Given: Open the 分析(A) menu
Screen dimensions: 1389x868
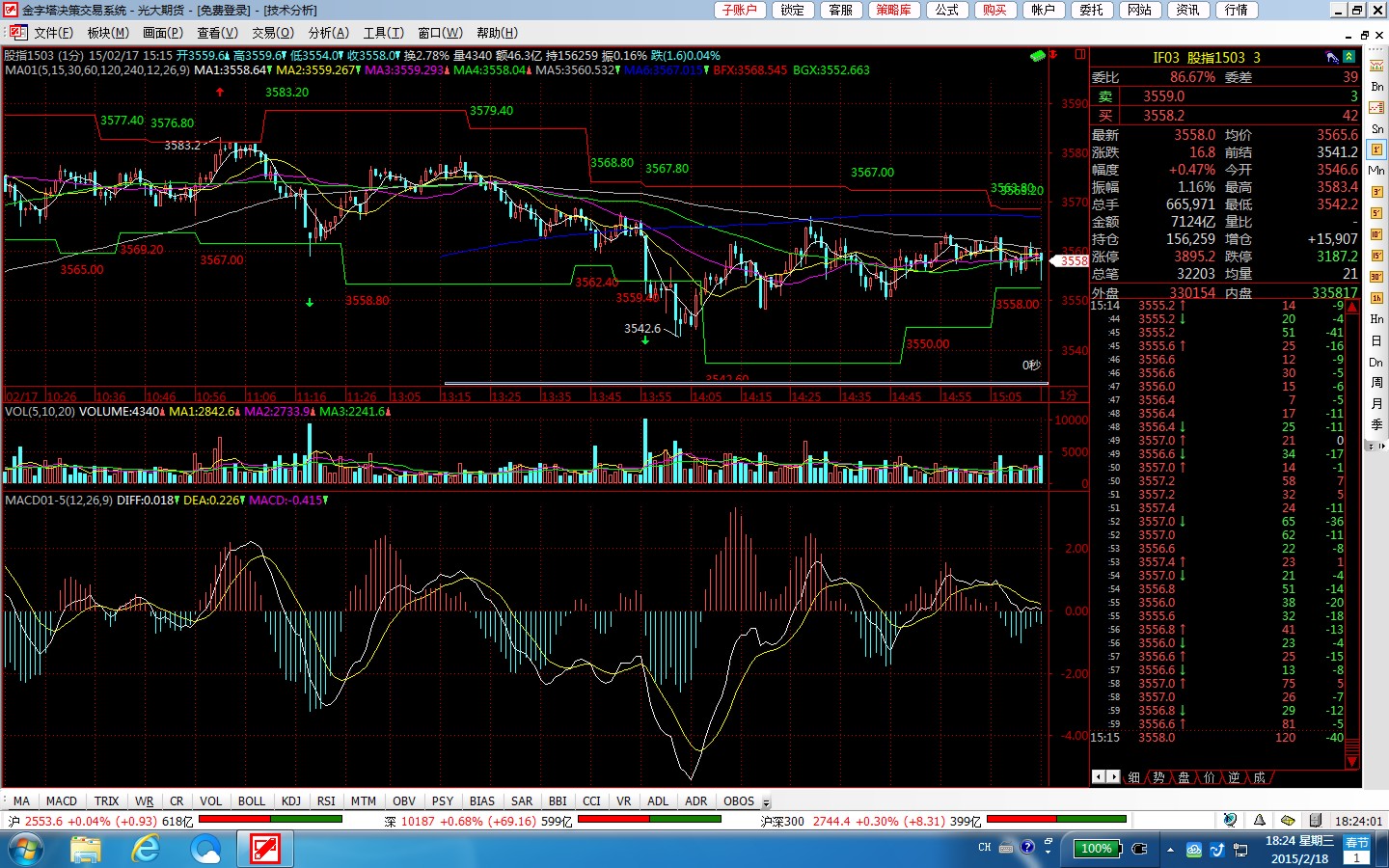Looking at the screenshot, I should click(x=328, y=33).
